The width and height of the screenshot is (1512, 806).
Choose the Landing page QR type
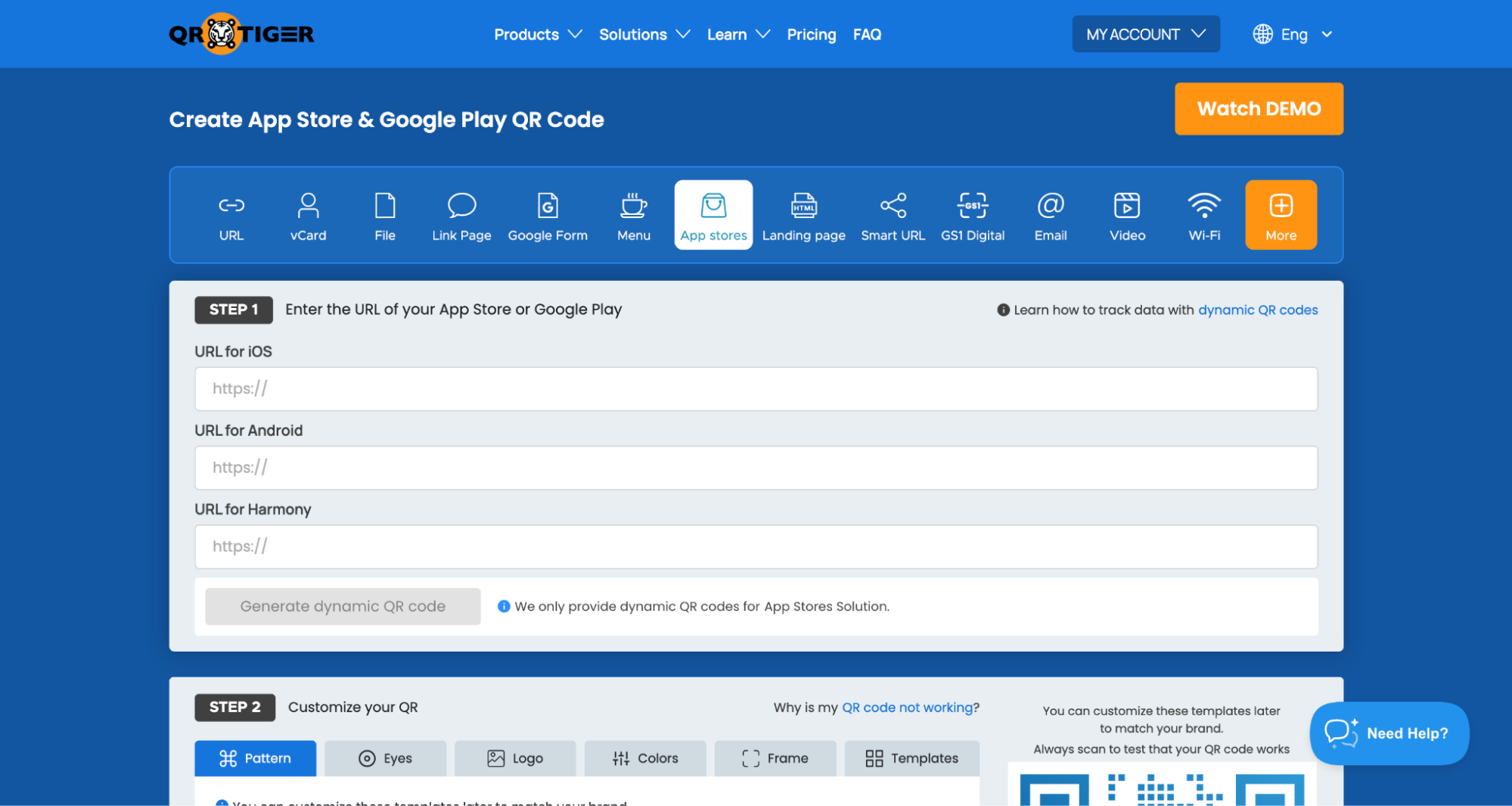803,216
